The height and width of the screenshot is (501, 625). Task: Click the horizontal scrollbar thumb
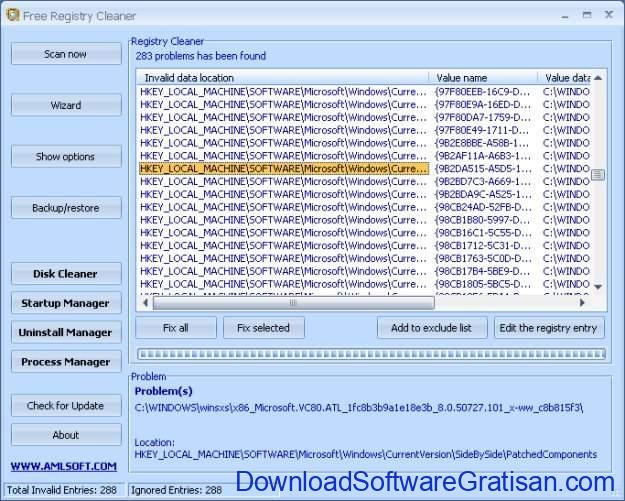294,303
